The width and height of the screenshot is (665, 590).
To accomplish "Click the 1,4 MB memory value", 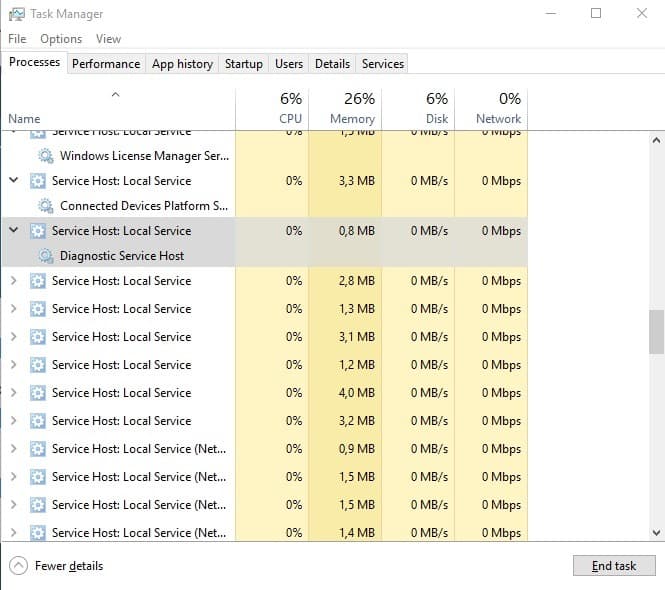I will pyautogui.click(x=357, y=533).
